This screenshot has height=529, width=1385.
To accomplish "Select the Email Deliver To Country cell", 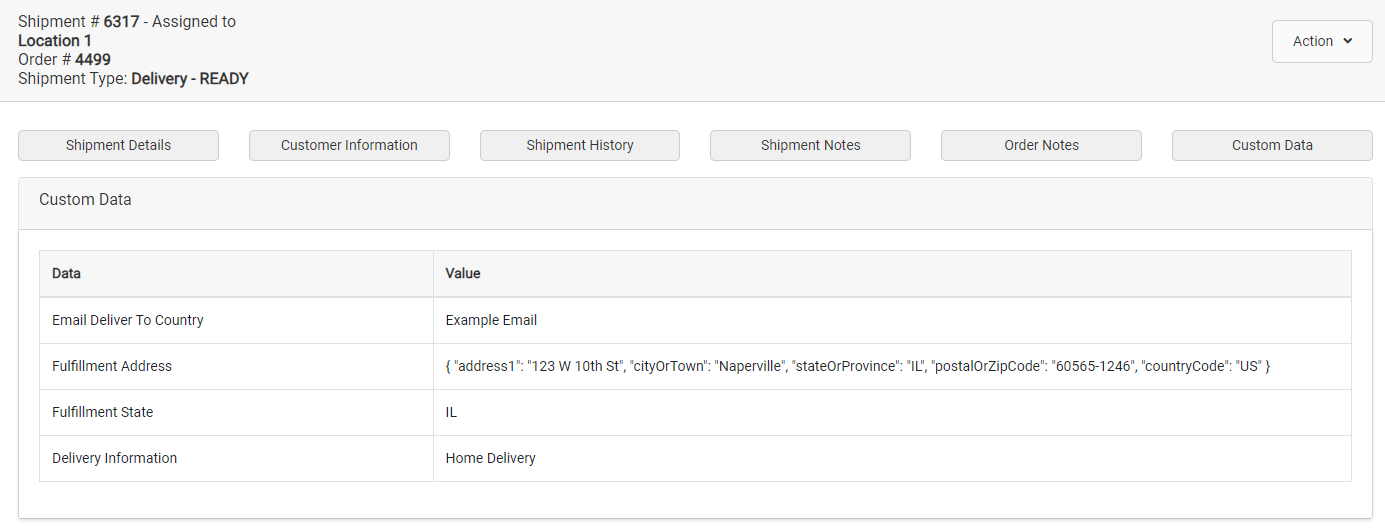I will 236,320.
